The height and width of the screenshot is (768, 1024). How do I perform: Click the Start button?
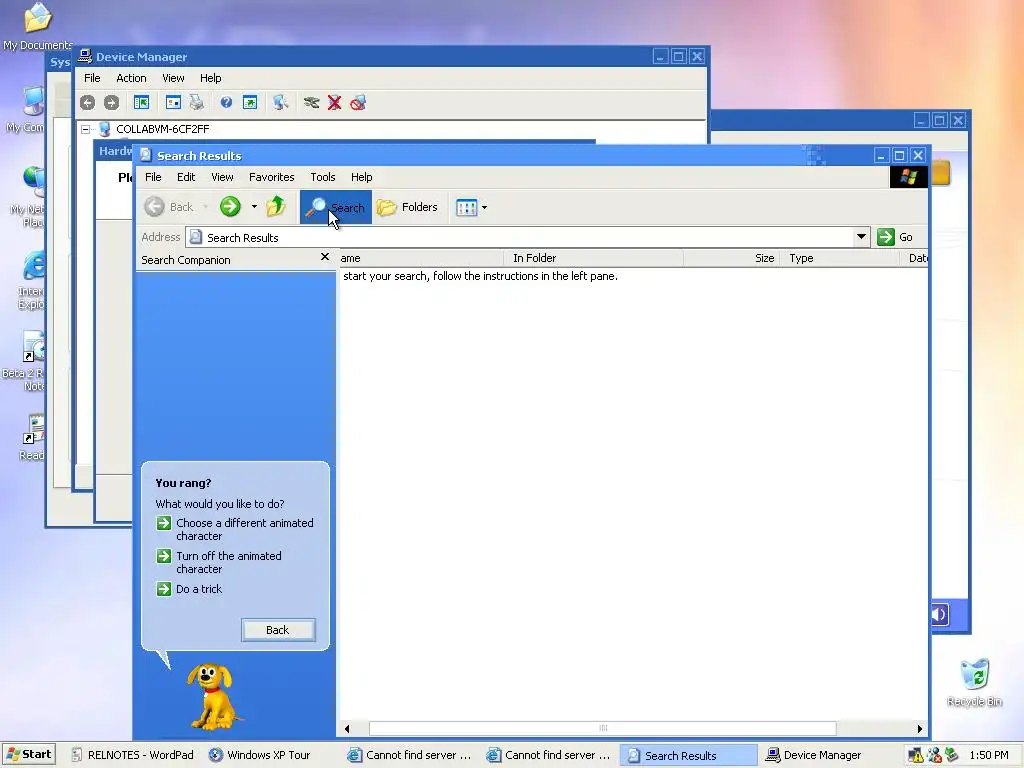[29, 754]
